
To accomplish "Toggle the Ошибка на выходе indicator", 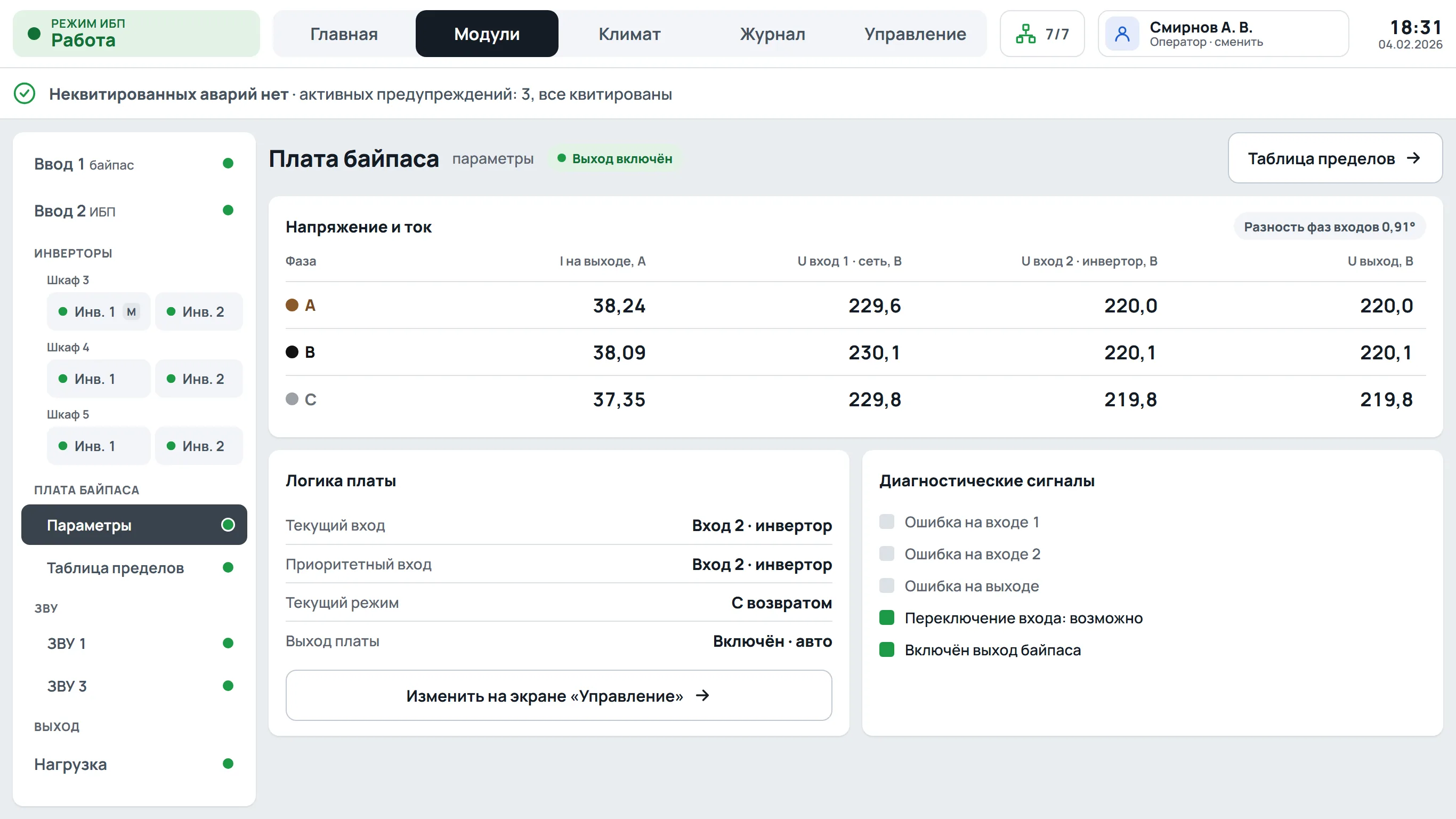I will coord(887,585).
